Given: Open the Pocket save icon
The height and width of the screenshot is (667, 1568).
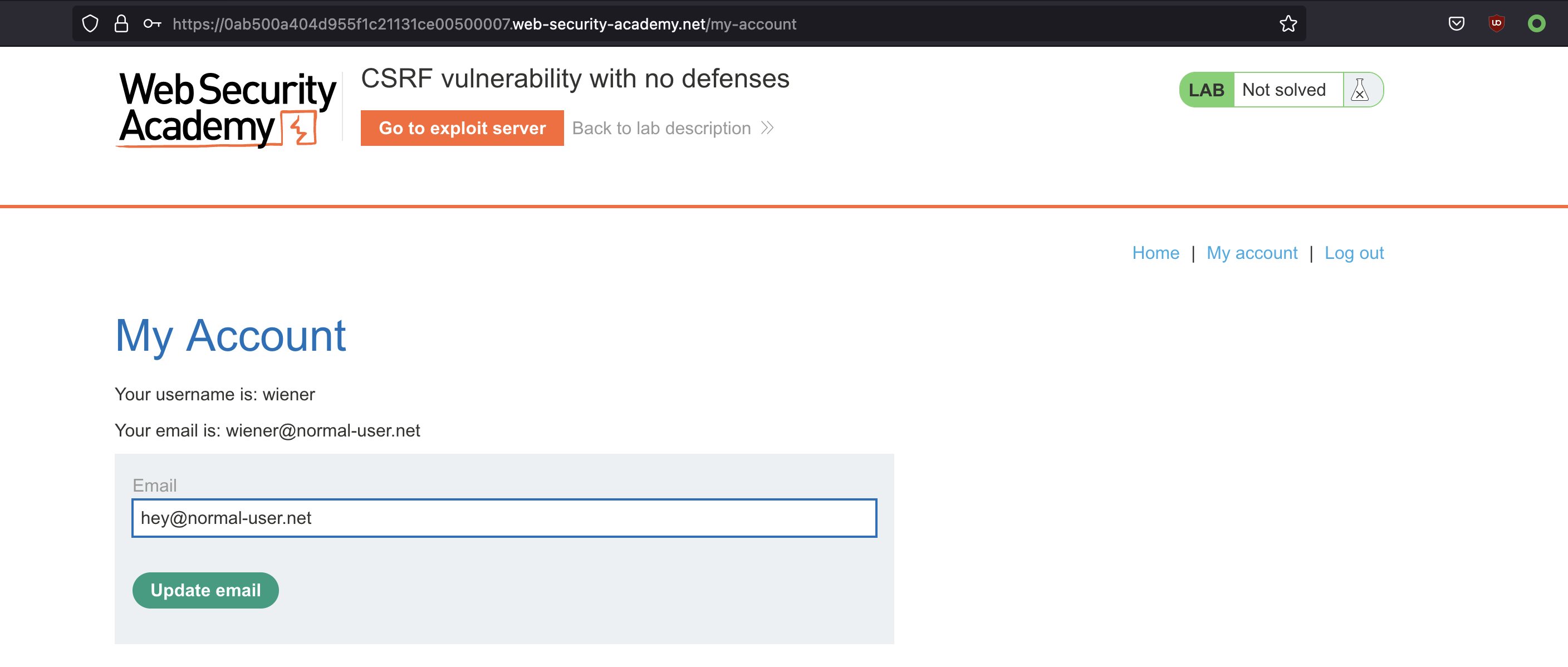Looking at the screenshot, I should 1456,24.
